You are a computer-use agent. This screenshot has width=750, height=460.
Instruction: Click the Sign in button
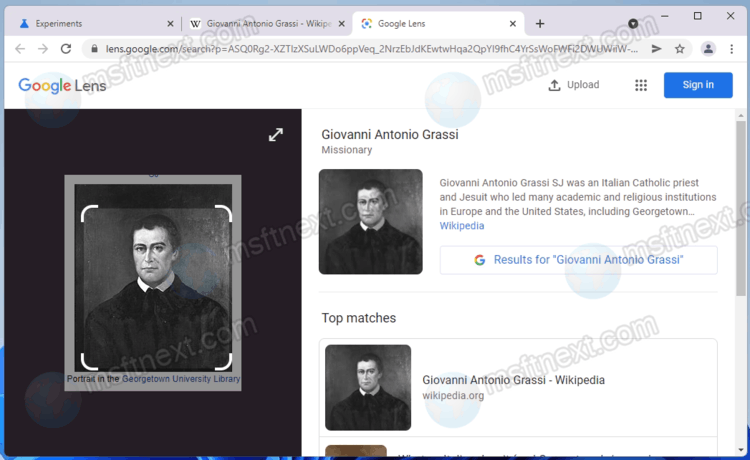pyautogui.click(x=698, y=85)
